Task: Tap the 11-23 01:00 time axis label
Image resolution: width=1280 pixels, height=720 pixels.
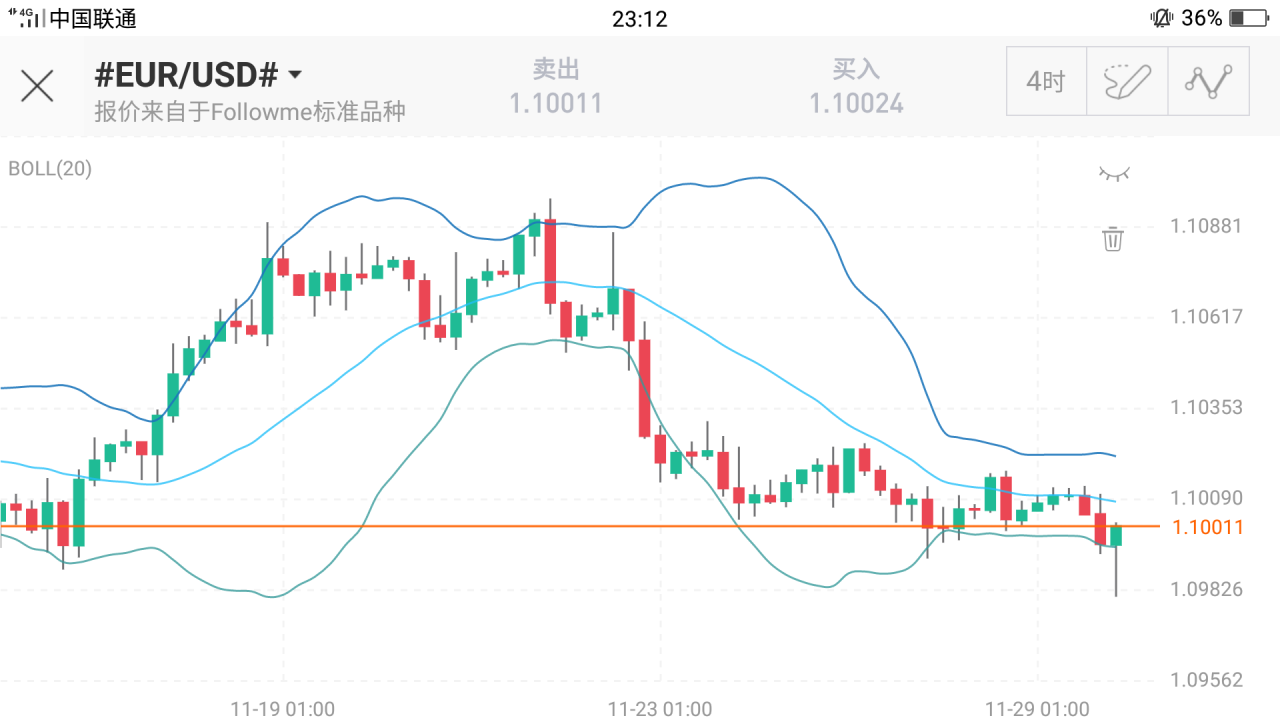Action: click(x=660, y=709)
